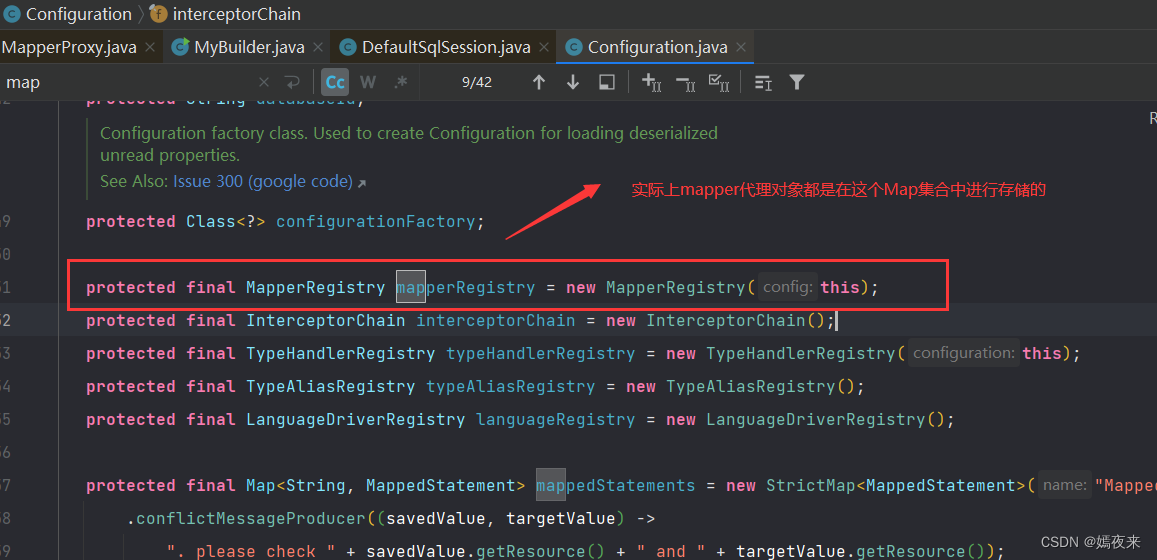Toggle Words (W) search option

(367, 83)
